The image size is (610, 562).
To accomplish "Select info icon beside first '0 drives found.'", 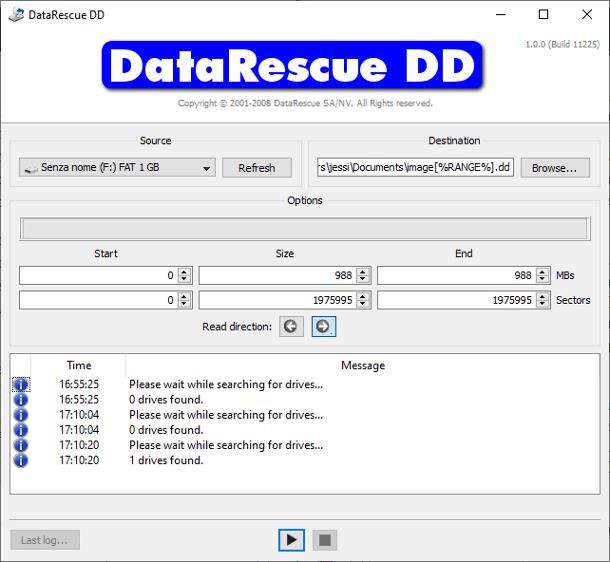I will point(21,399).
